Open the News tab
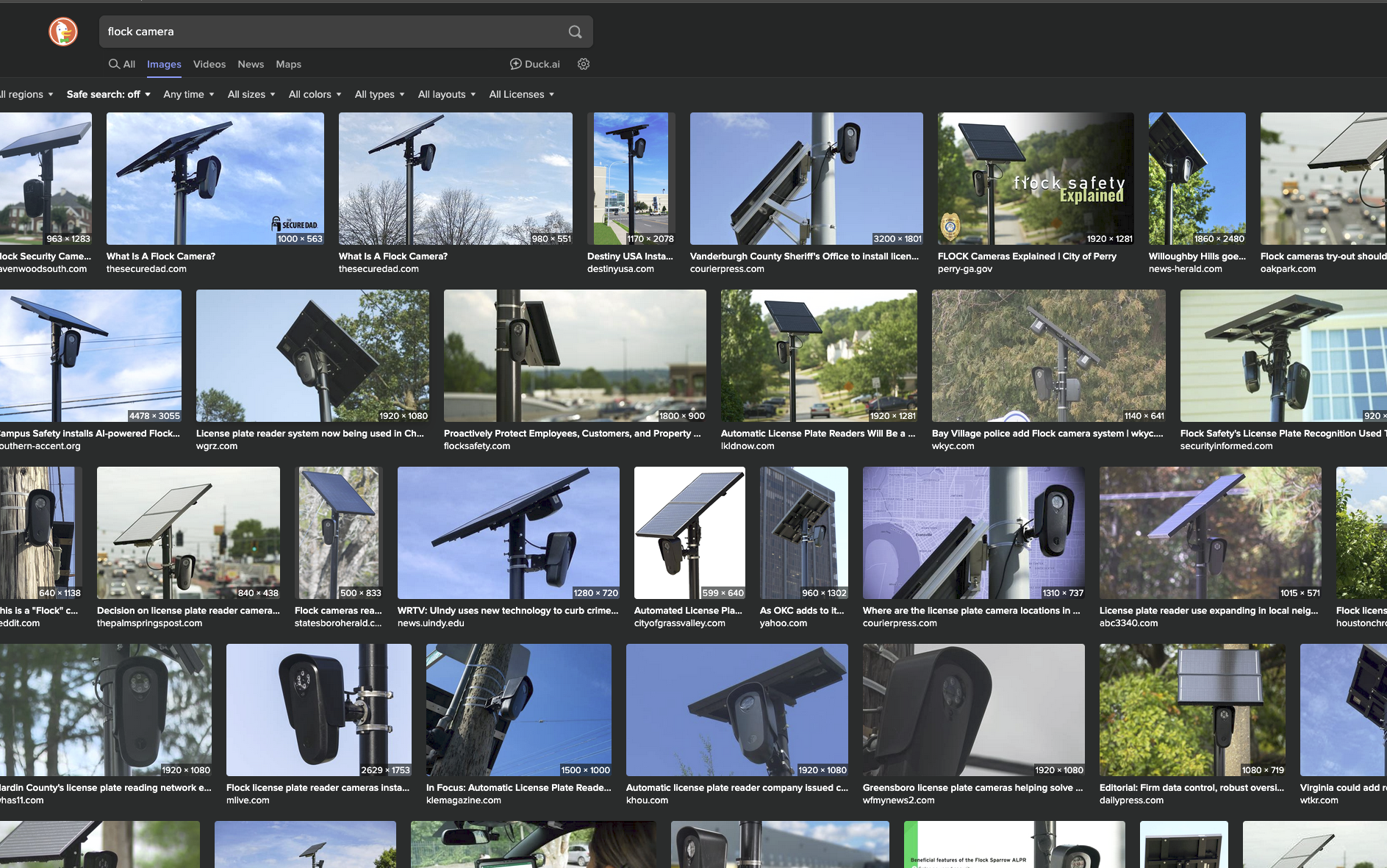 click(251, 64)
